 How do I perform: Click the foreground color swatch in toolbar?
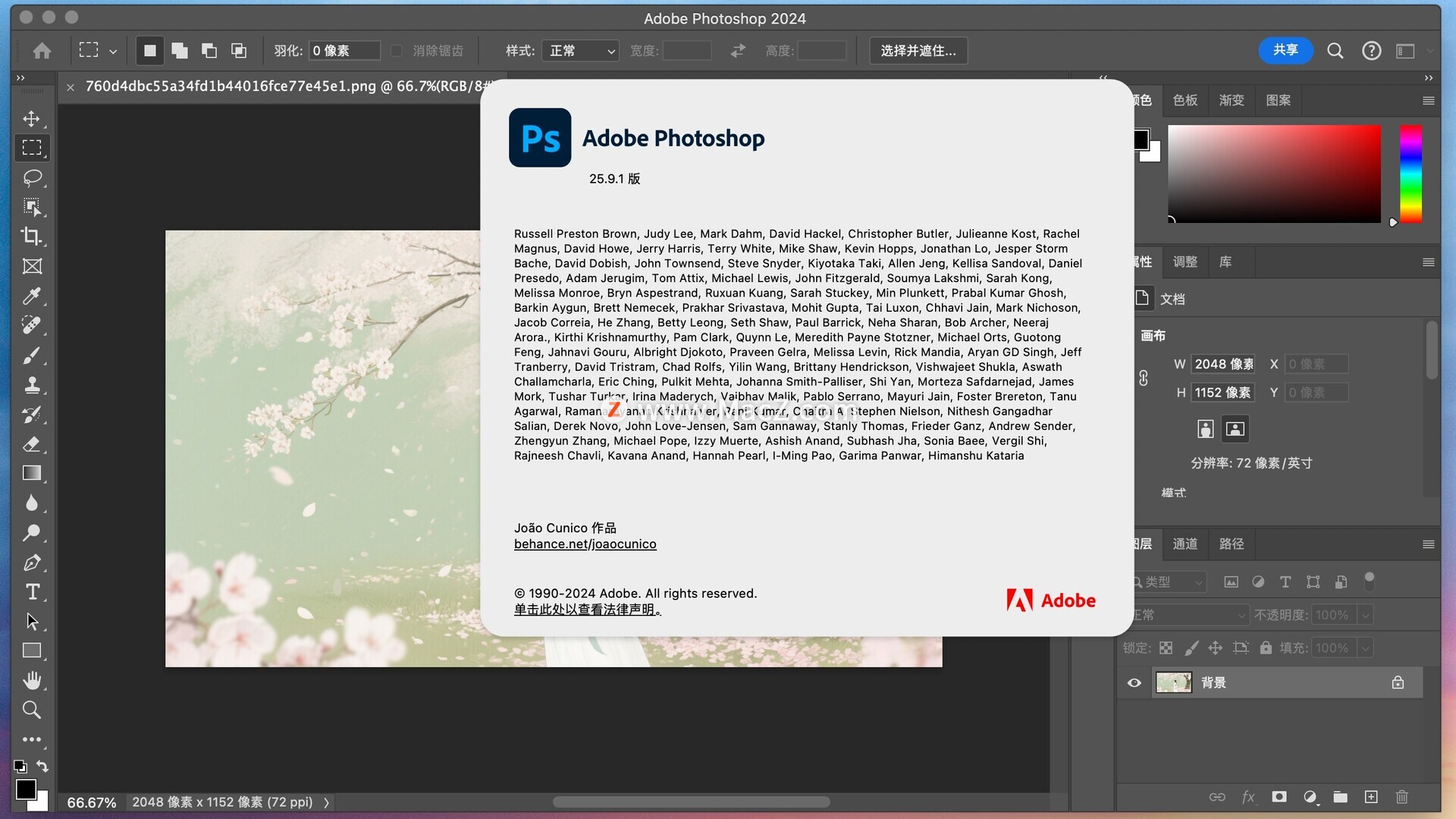[x=25, y=789]
